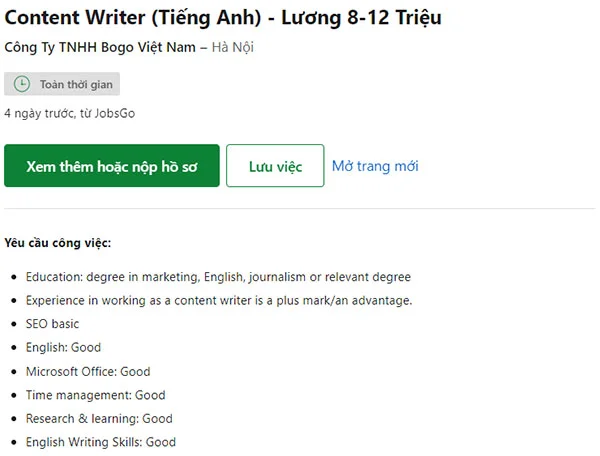Open the Mở trang mới link
Screen dimensions: 600x456
tap(375, 166)
